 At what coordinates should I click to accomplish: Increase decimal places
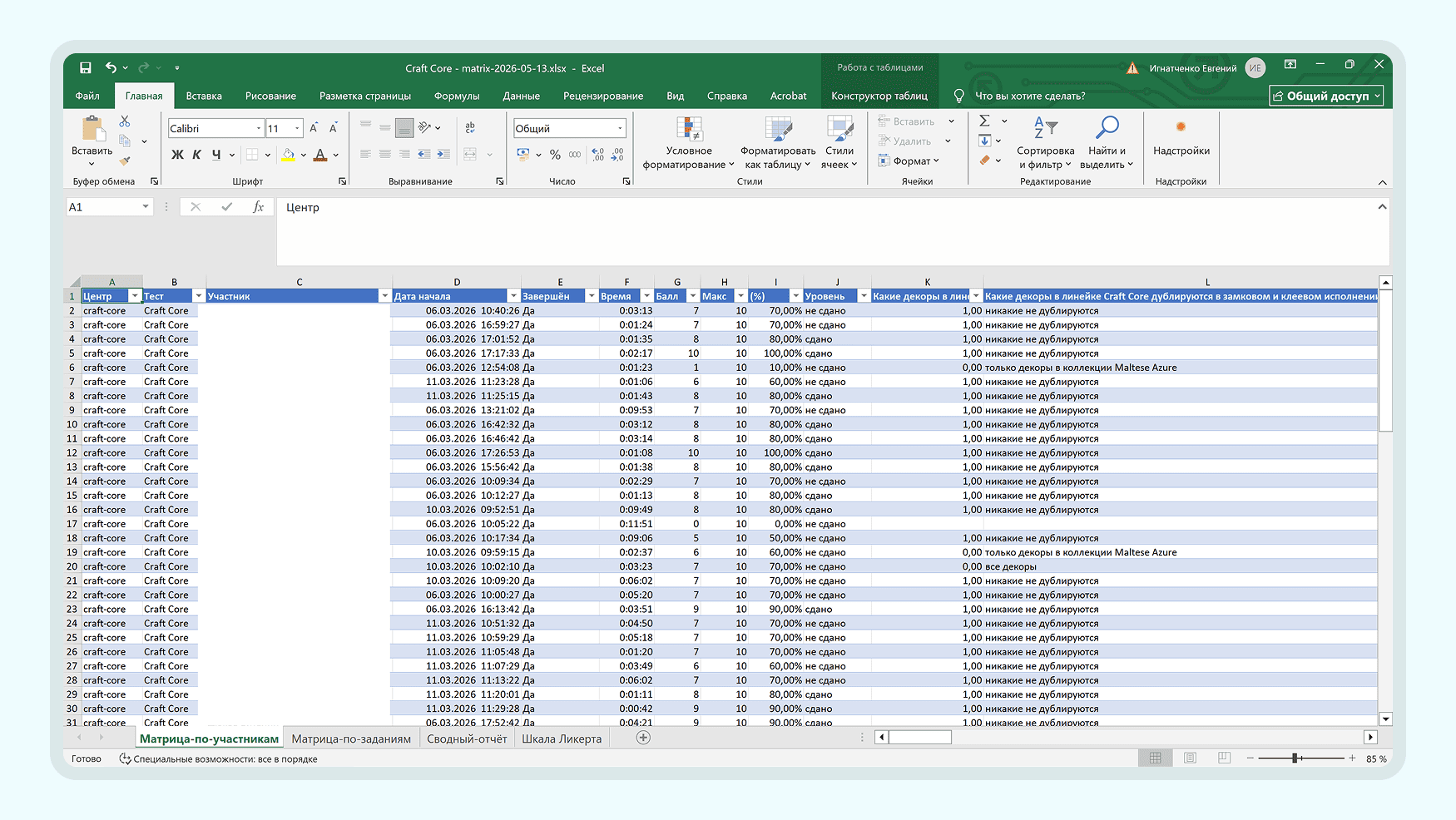[598, 155]
